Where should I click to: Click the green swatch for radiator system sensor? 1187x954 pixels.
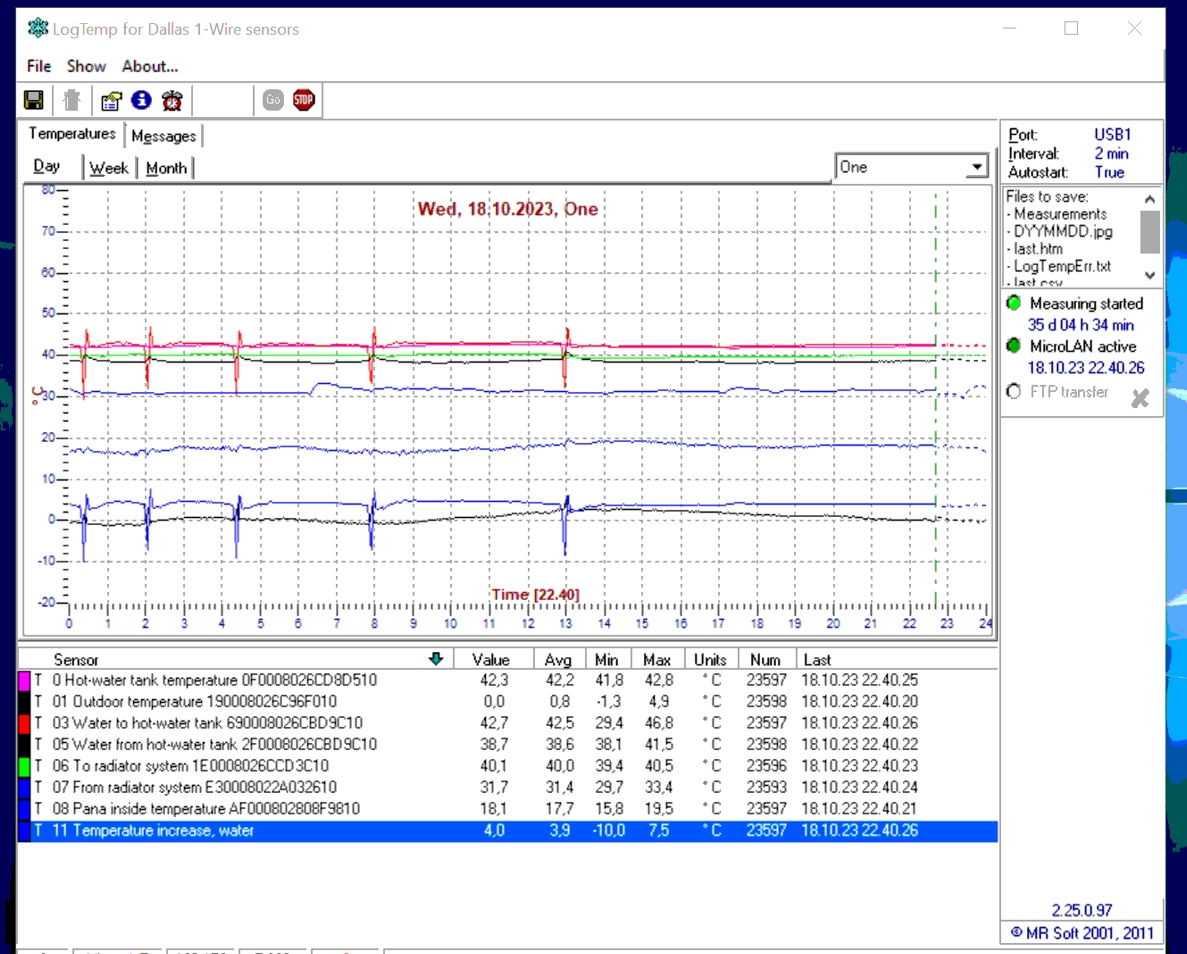coord(25,766)
